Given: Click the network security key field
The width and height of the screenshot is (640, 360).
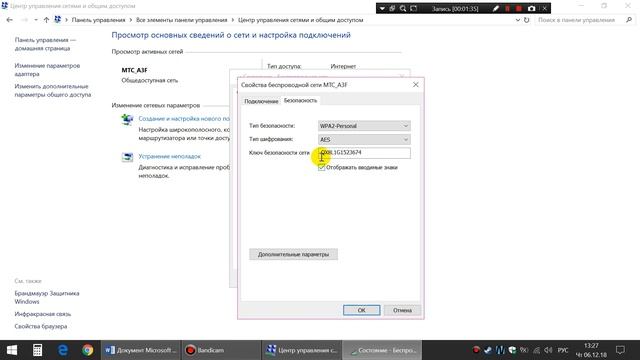Looking at the screenshot, I should click(364, 153).
